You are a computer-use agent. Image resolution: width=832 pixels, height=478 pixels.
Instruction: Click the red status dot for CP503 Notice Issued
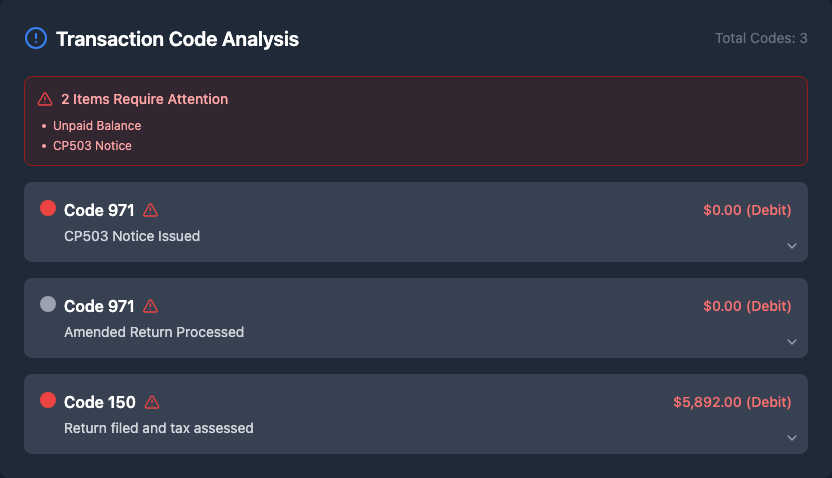48,209
